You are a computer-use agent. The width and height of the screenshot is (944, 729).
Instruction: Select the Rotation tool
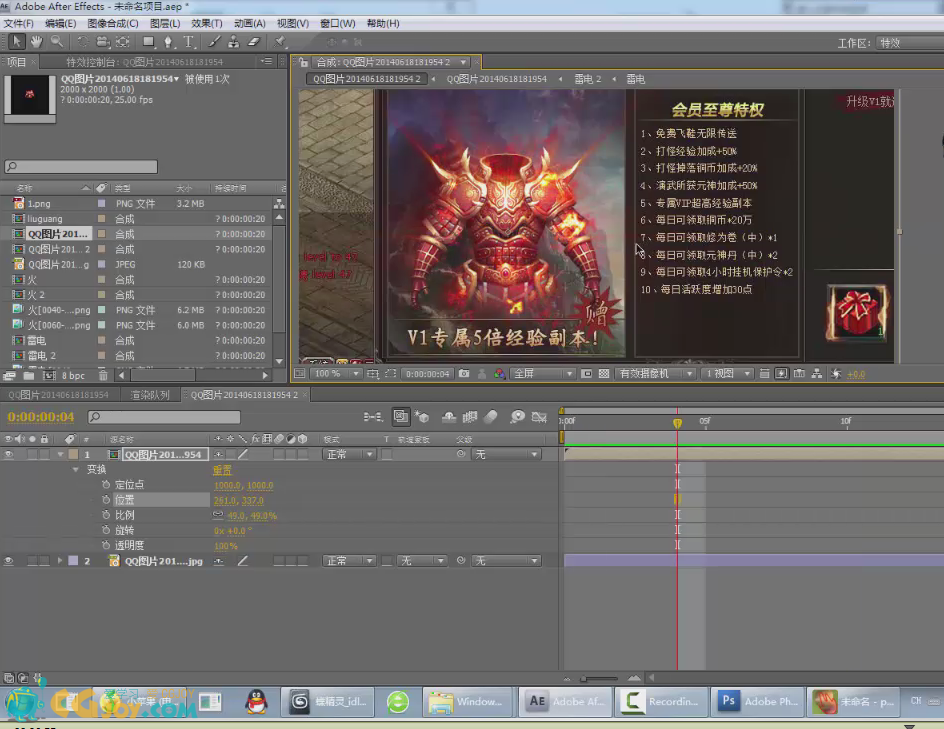[x=82, y=42]
